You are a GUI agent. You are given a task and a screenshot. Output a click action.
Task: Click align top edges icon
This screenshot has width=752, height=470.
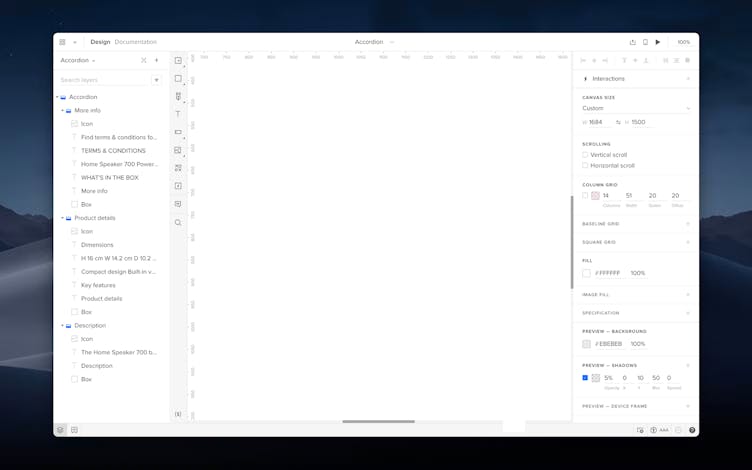(x=624, y=60)
